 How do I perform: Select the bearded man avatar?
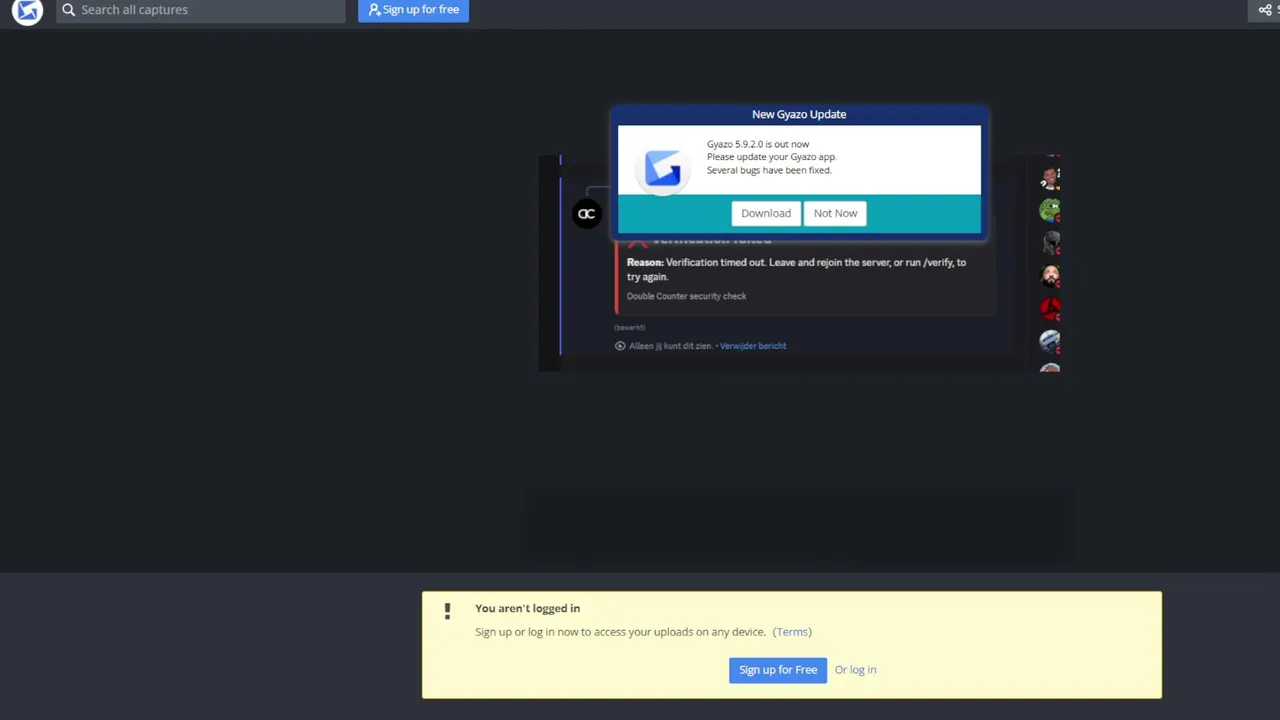click(x=1049, y=276)
